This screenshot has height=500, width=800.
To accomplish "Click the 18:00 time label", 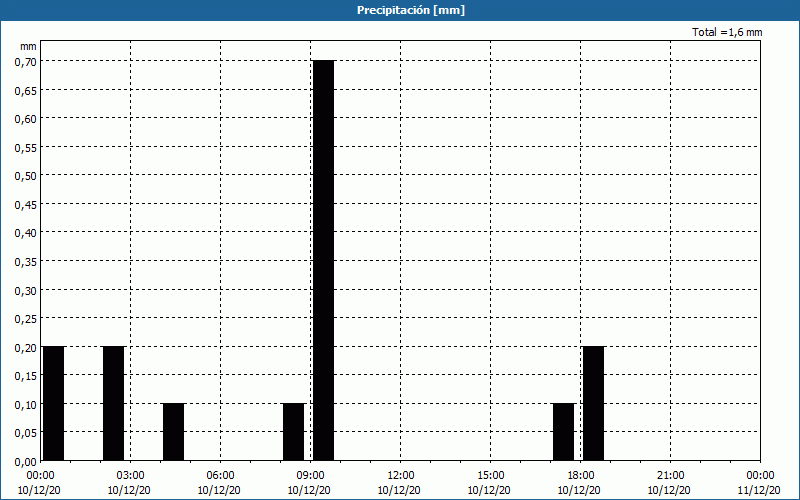I will click(x=581, y=476).
